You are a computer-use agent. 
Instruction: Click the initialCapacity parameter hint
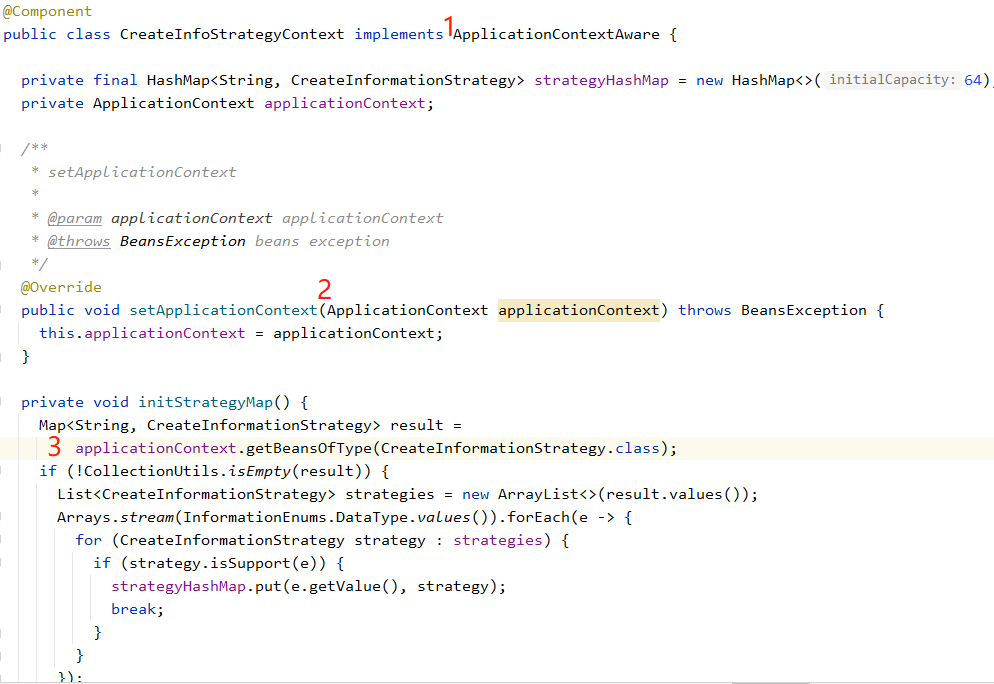(892, 80)
